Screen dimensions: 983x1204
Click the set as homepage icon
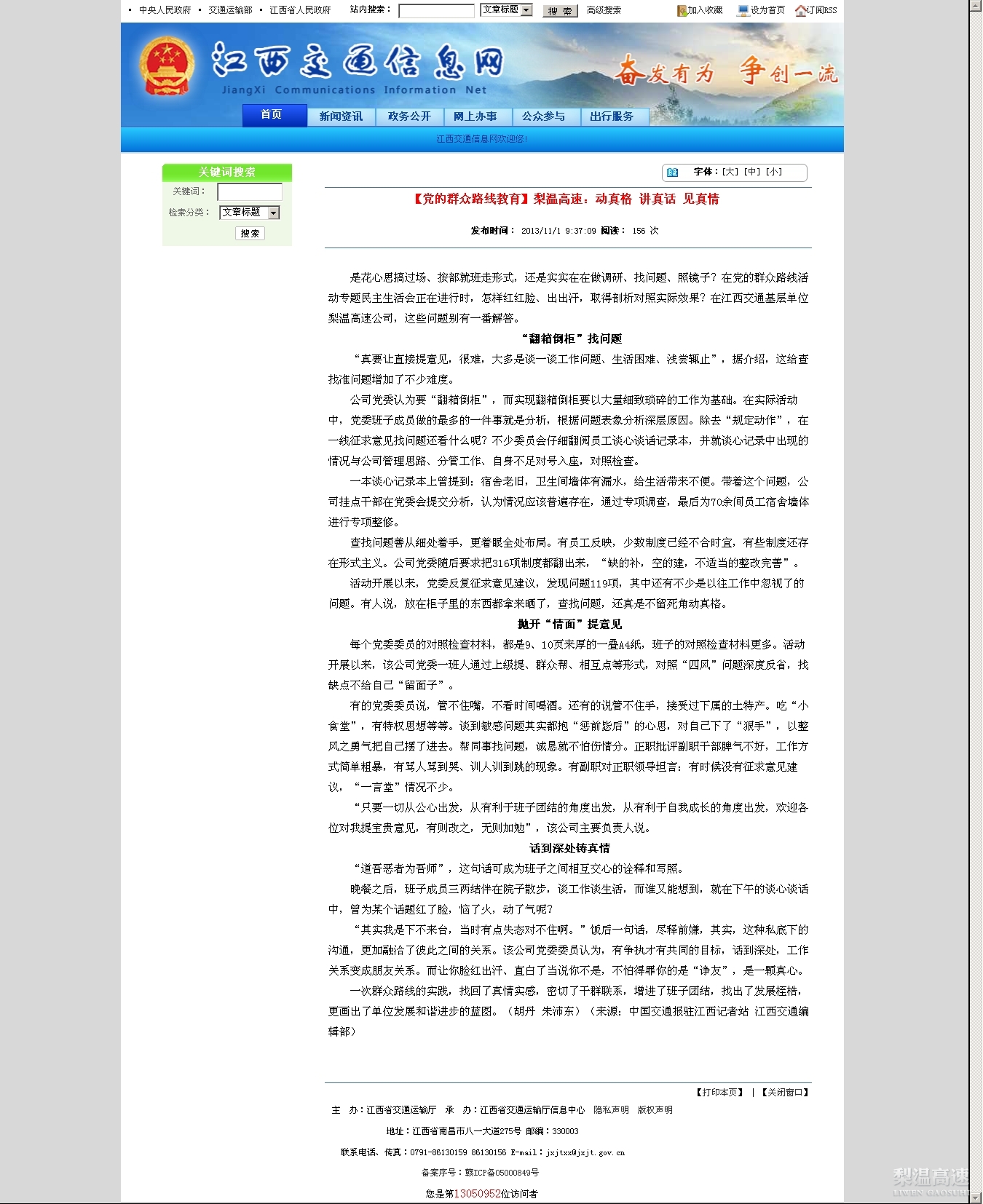(x=743, y=10)
